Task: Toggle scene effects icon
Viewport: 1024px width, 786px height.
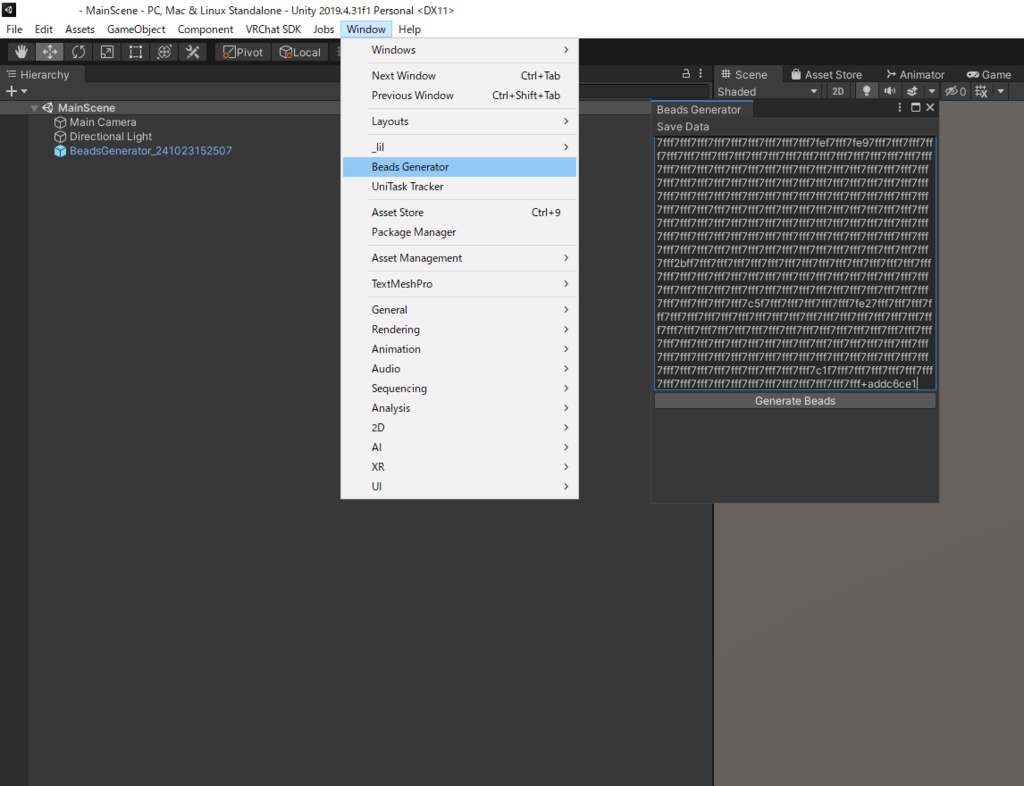Action: pos(913,91)
